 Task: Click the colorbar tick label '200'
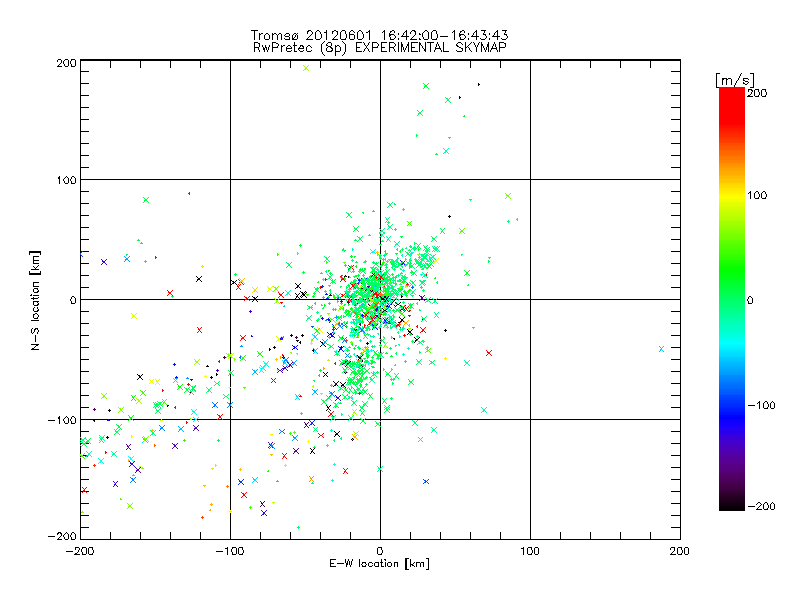[x=757, y=93]
